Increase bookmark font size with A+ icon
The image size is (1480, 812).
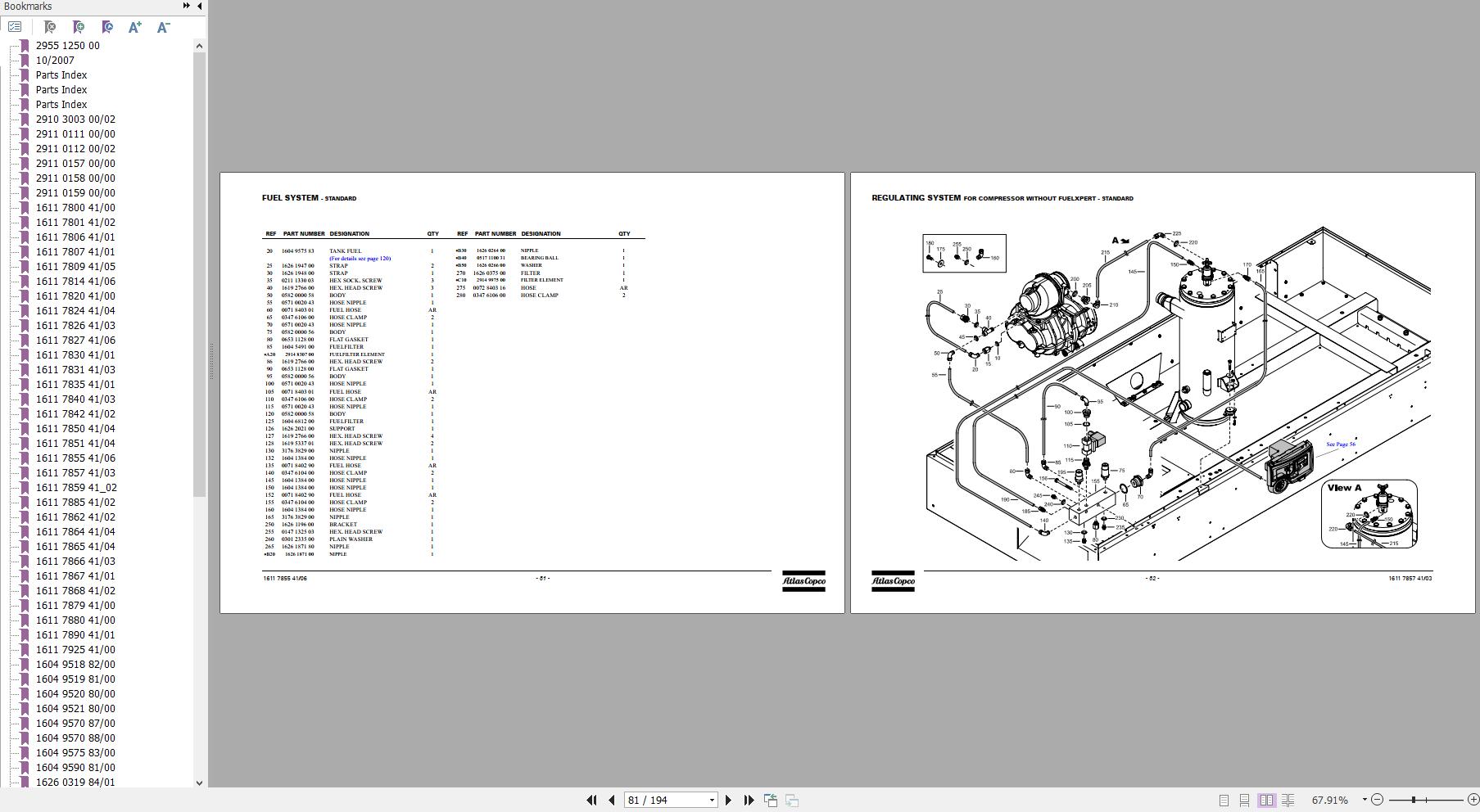pos(135,27)
